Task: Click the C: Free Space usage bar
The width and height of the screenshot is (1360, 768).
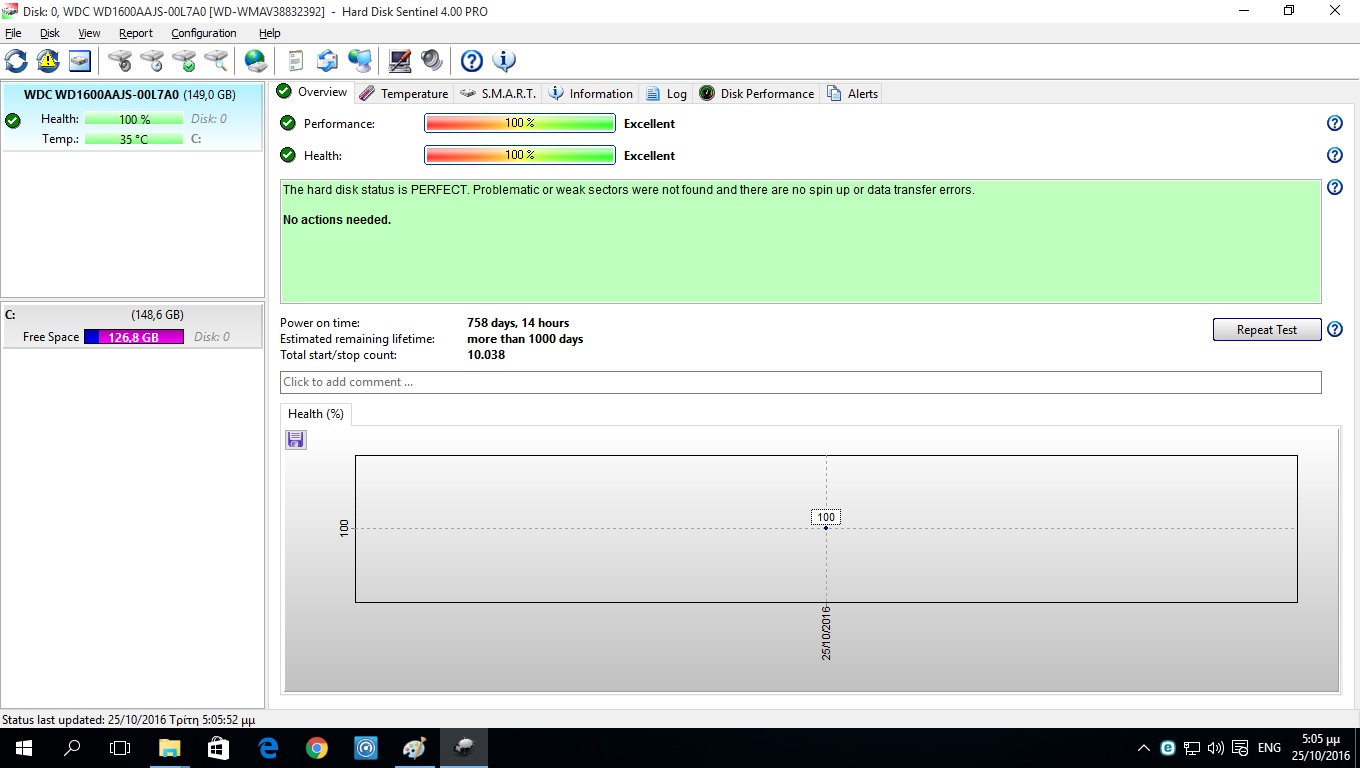Action: [134, 337]
